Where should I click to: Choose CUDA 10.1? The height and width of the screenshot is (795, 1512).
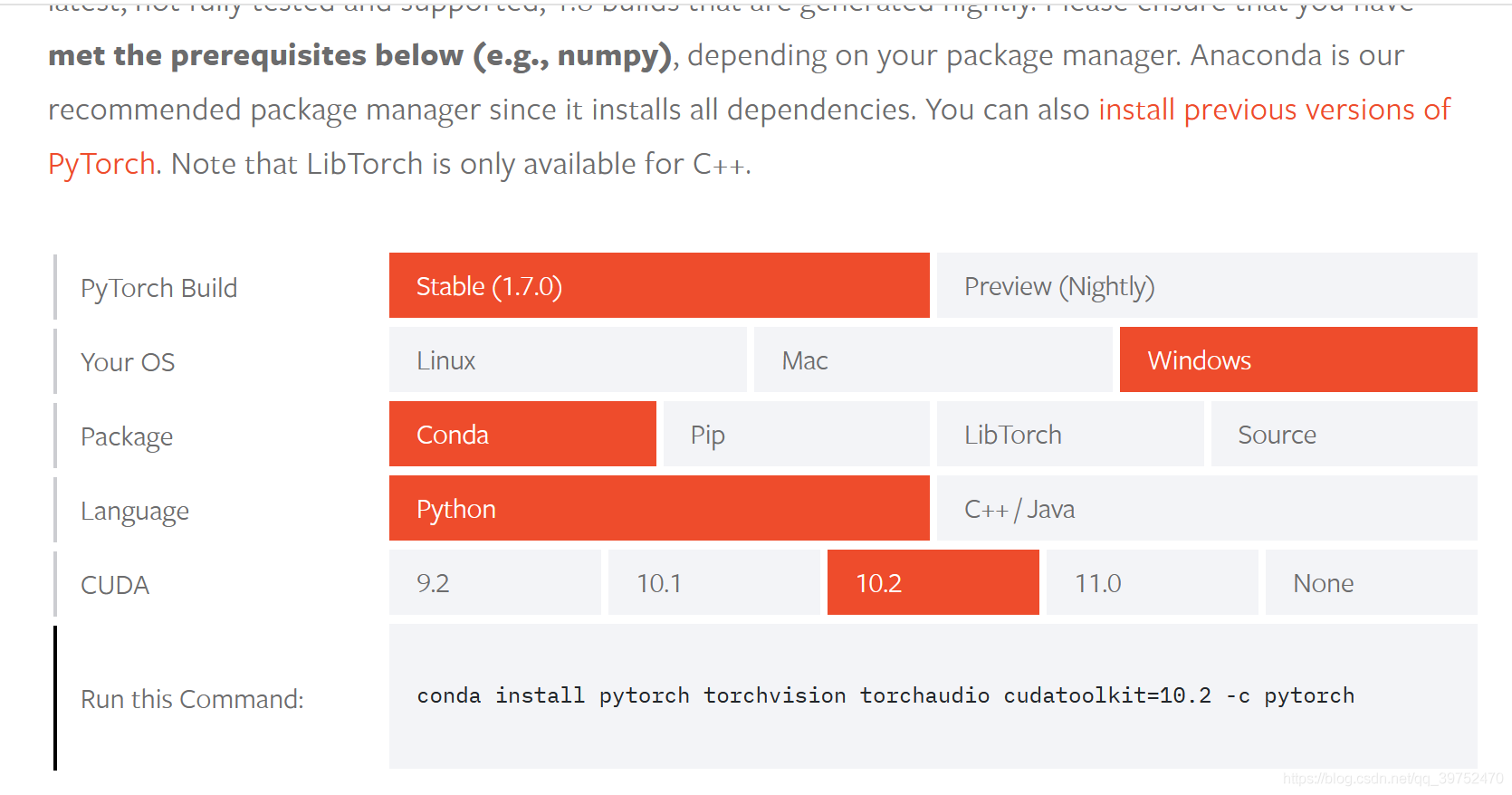(714, 582)
